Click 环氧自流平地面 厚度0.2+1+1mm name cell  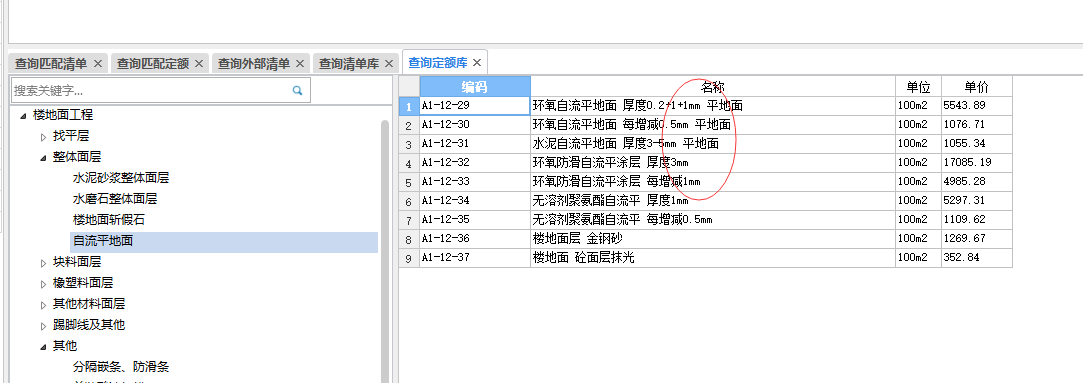tap(712, 106)
